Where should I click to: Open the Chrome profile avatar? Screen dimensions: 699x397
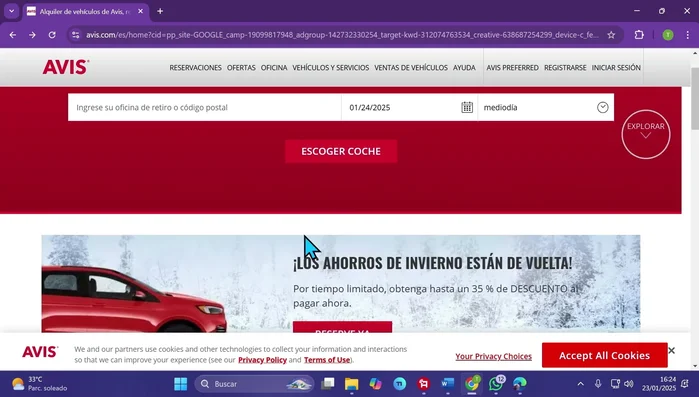(668, 35)
